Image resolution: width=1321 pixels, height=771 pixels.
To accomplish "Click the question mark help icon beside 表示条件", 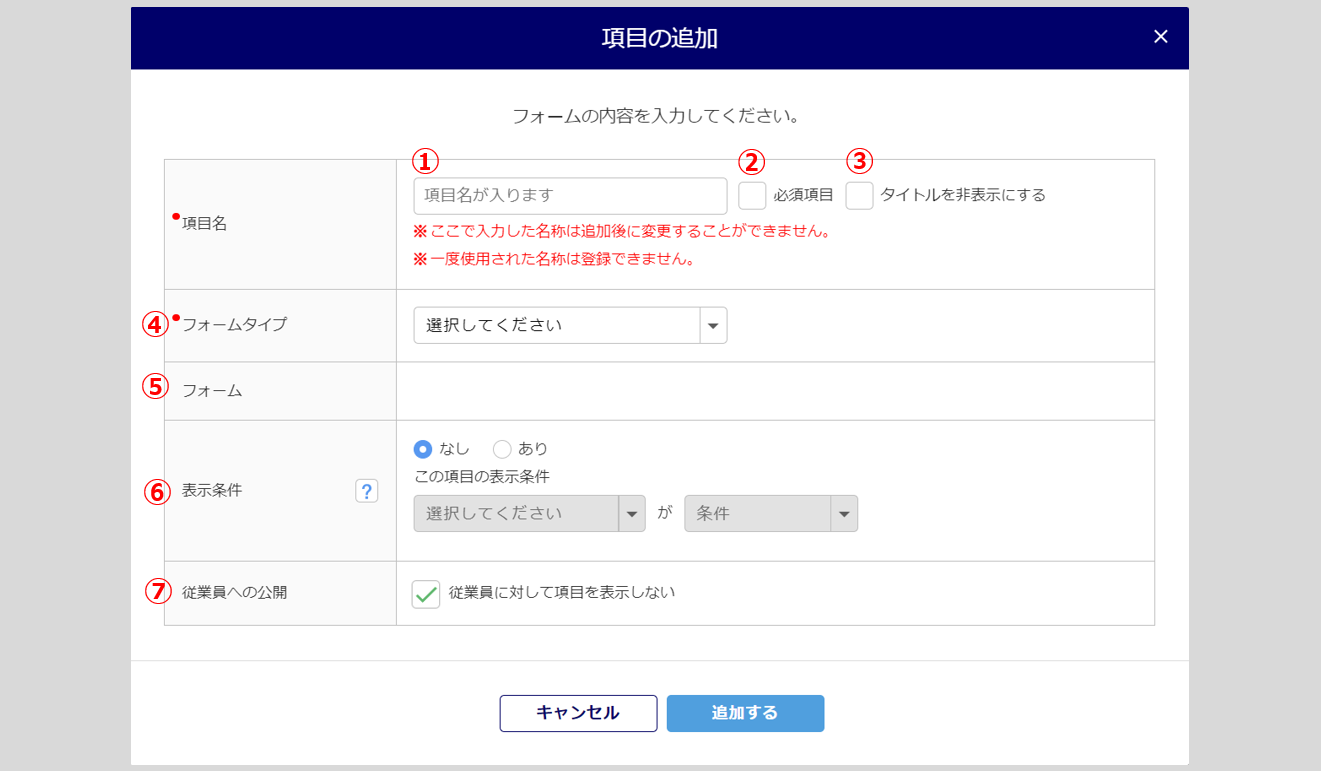I will [367, 491].
